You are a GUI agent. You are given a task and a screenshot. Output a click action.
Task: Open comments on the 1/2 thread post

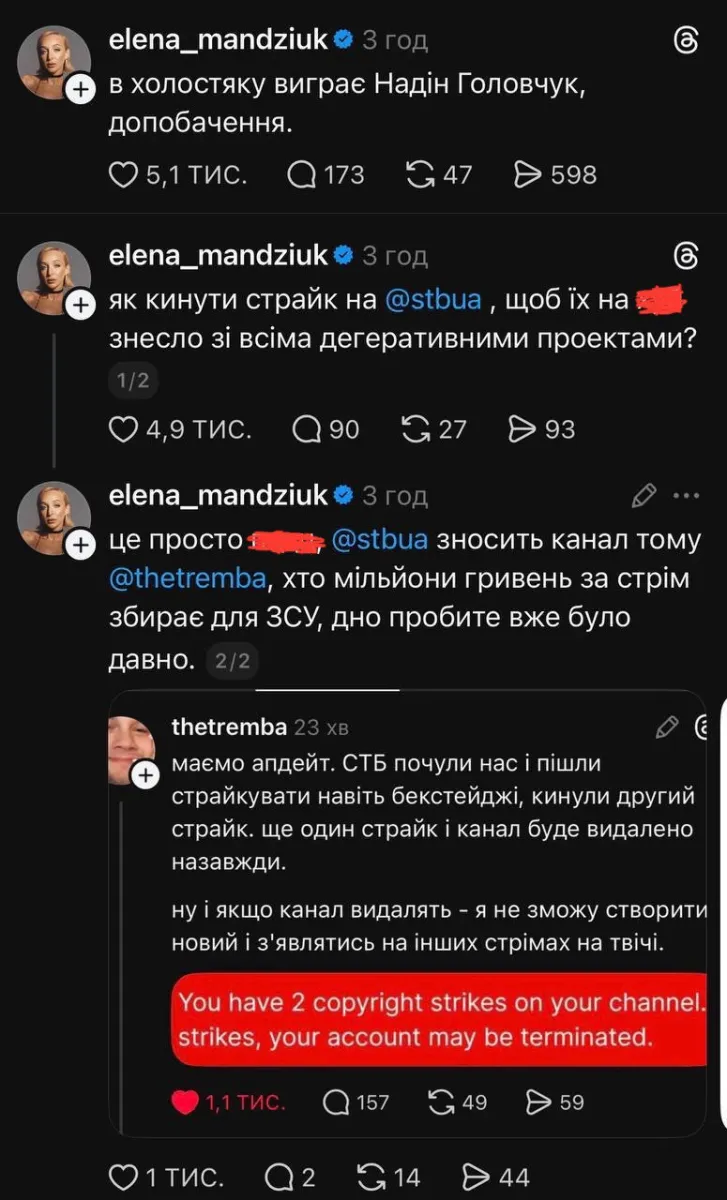point(305,429)
